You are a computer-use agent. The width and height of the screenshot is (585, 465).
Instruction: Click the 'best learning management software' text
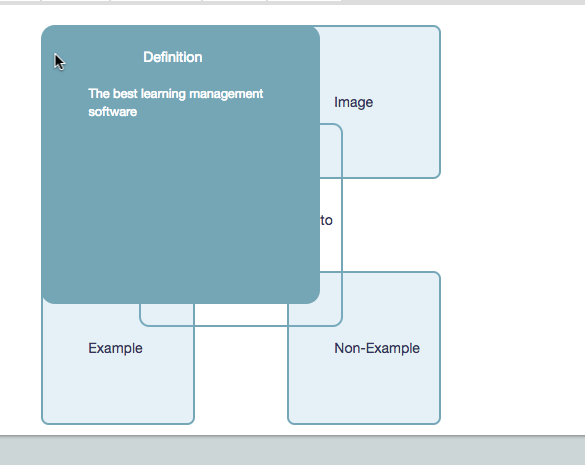pyautogui.click(x=175, y=103)
